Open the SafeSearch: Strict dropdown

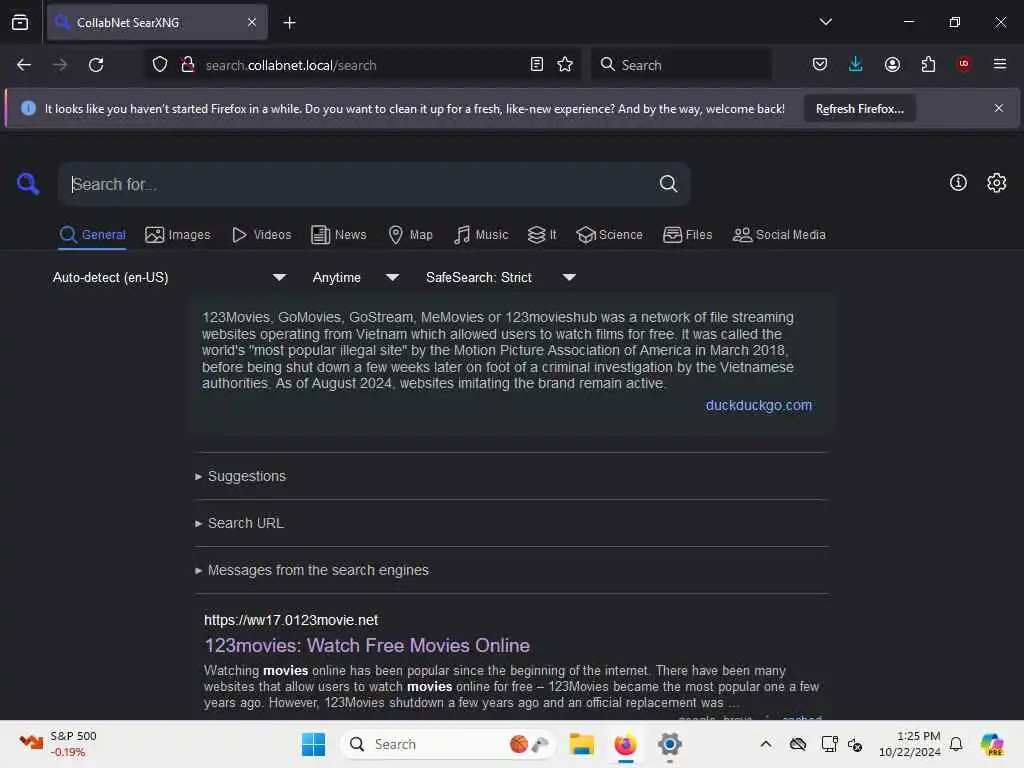tap(500, 278)
